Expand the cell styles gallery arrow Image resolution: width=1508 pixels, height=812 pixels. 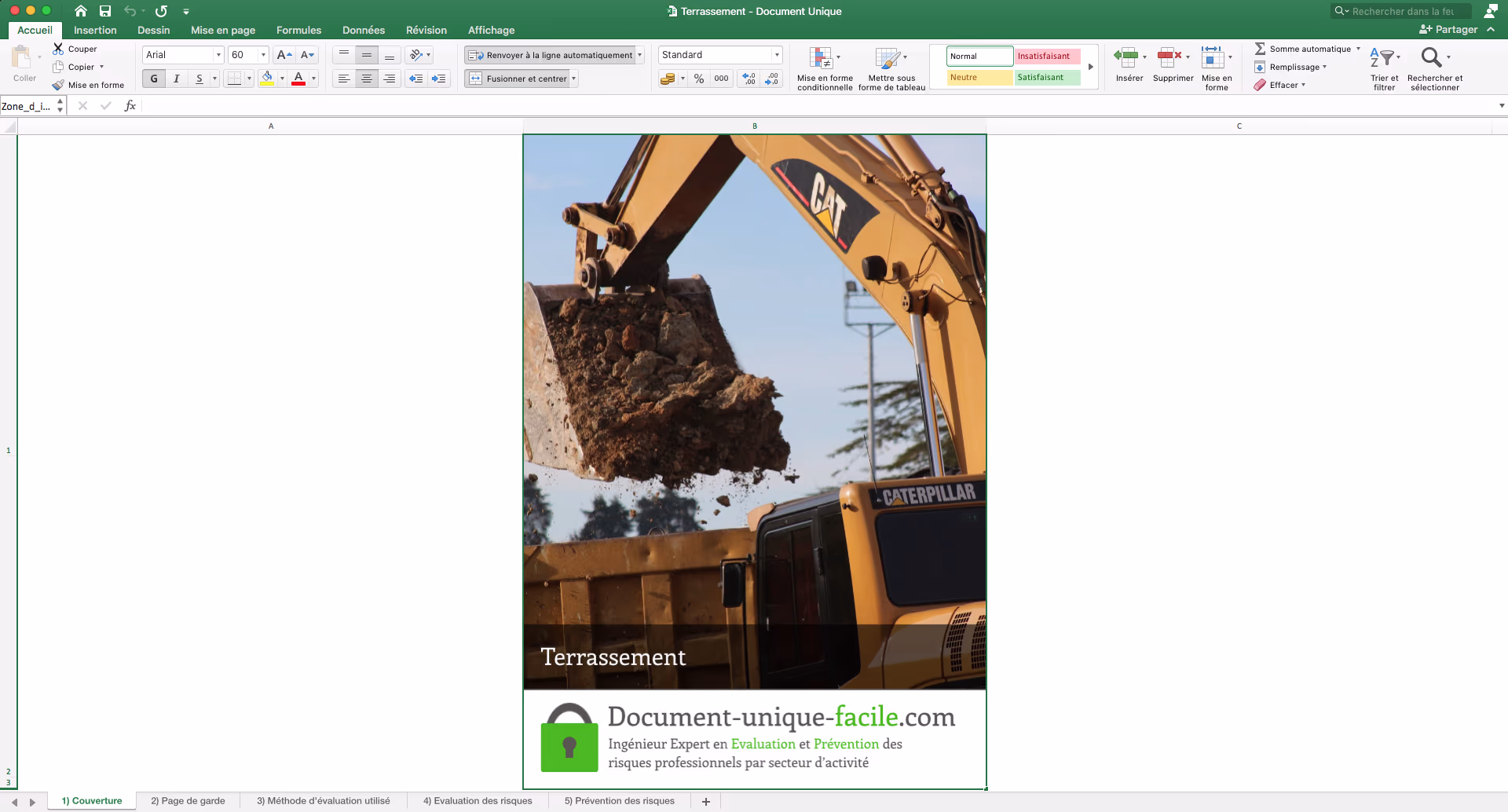coord(1091,67)
